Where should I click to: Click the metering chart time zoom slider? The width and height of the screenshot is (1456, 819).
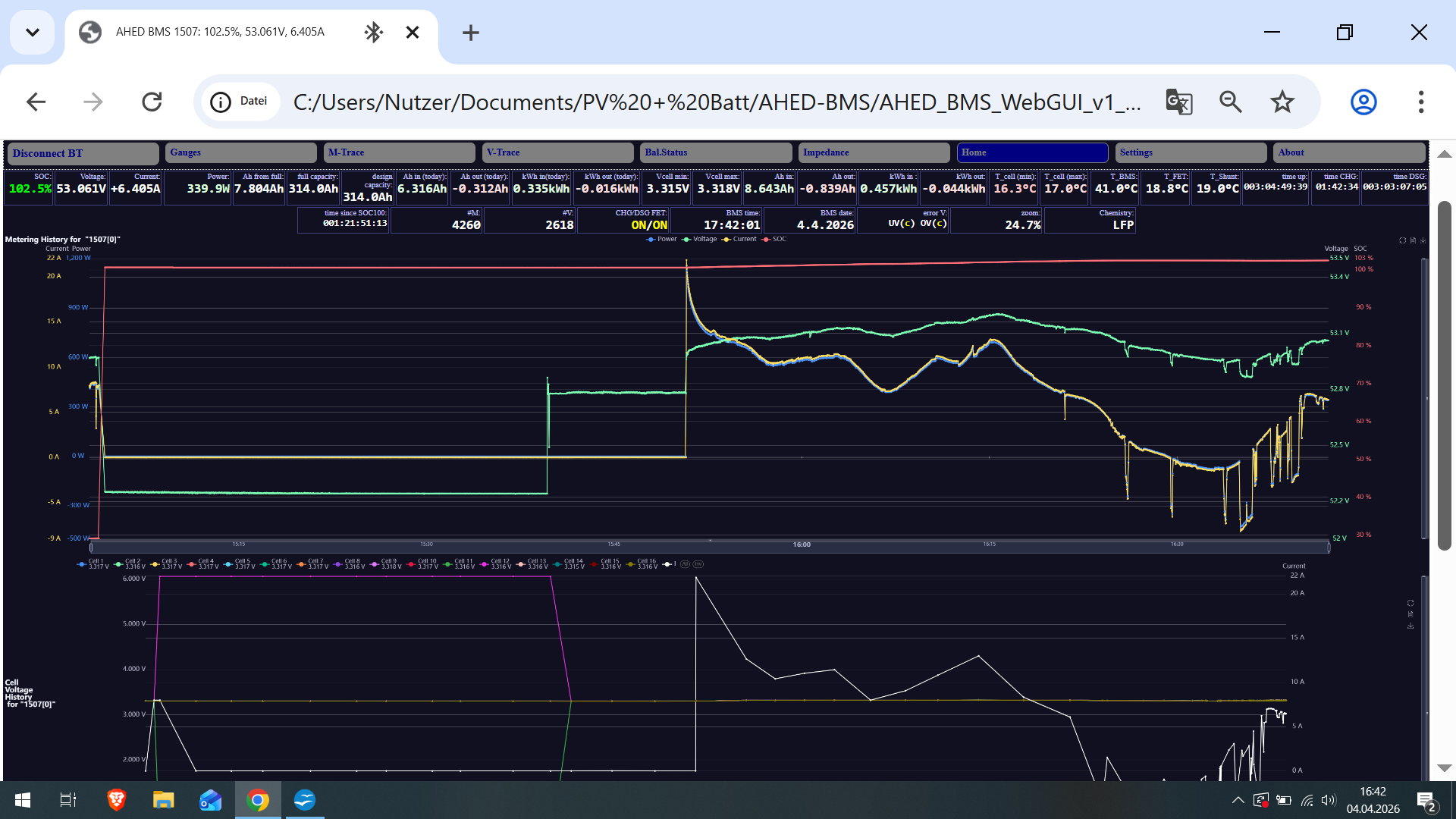pyautogui.click(x=709, y=546)
